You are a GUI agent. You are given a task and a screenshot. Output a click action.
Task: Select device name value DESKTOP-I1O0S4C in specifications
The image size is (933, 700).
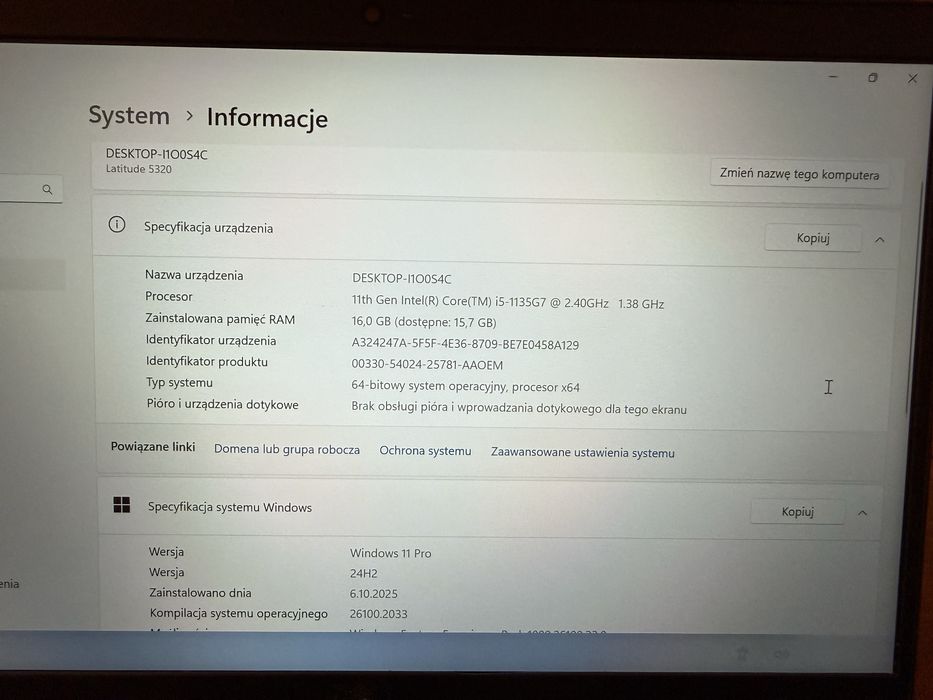pyautogui.click(x=402, y=279)
